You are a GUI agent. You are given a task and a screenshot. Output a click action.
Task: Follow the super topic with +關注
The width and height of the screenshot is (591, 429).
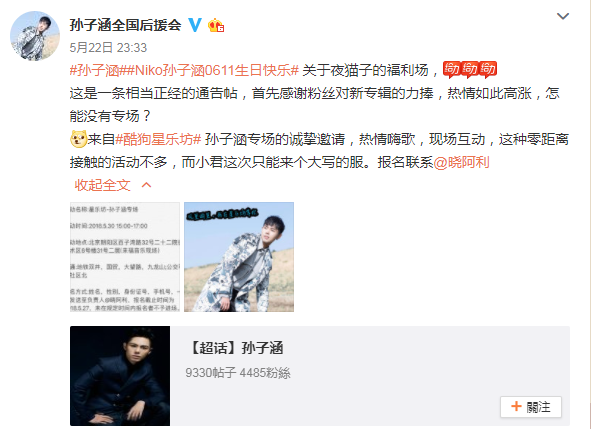pos(531,407)
